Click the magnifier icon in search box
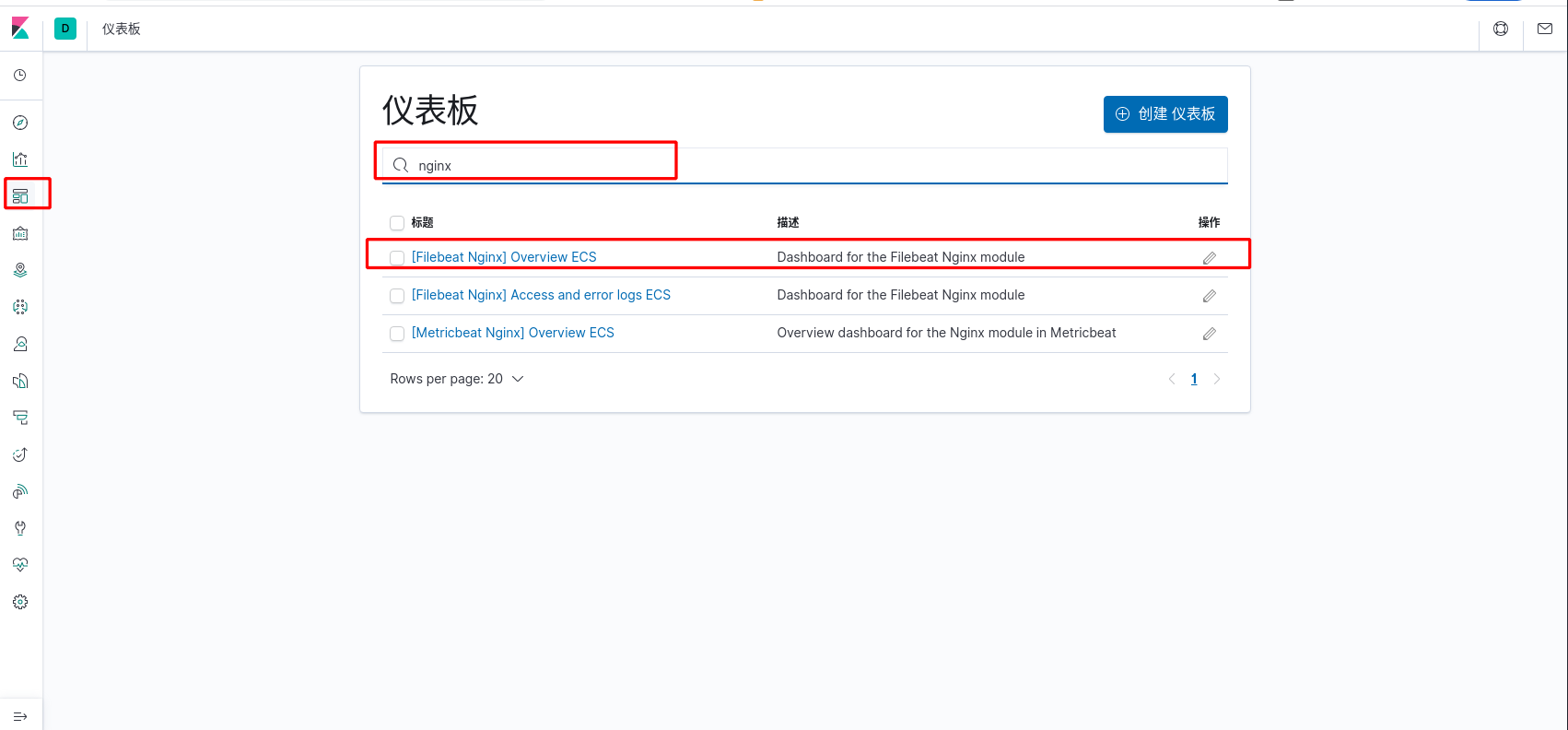Screen dimensions: 1568x730 (x=401, y=165)
